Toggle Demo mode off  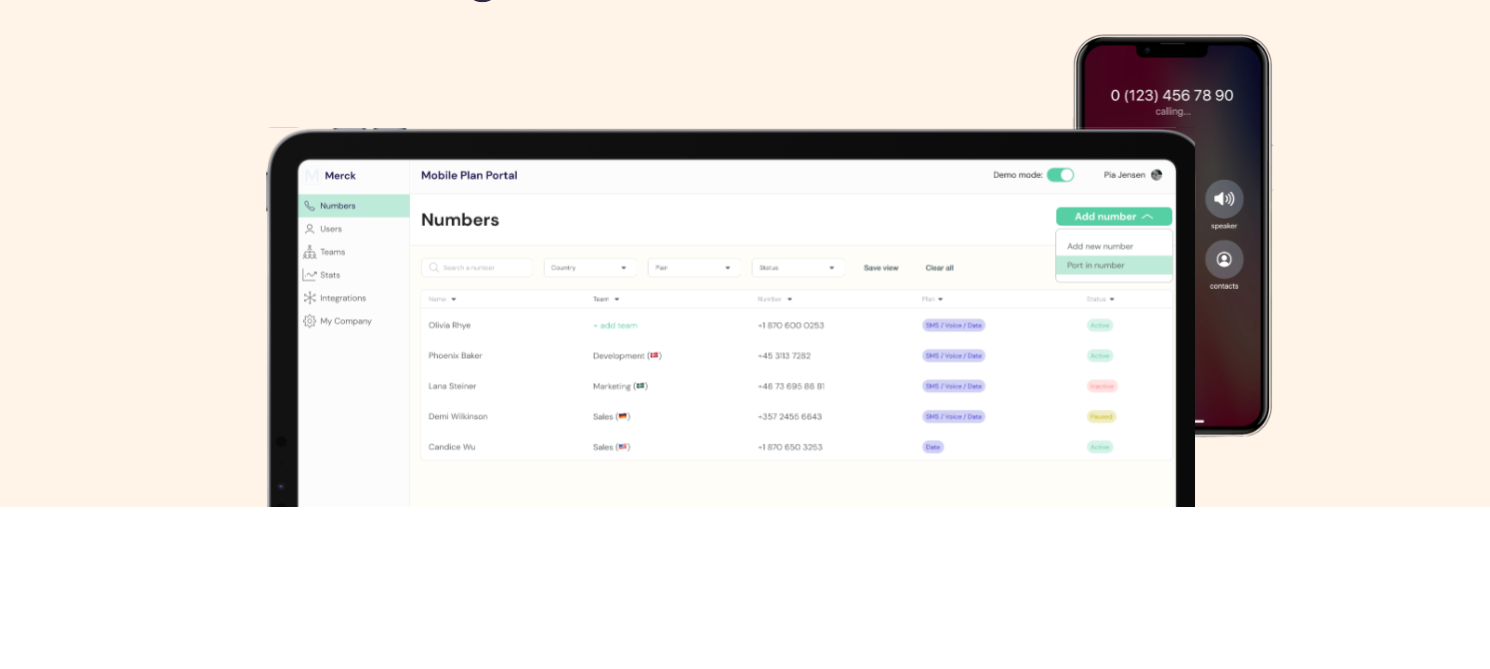1061,174
